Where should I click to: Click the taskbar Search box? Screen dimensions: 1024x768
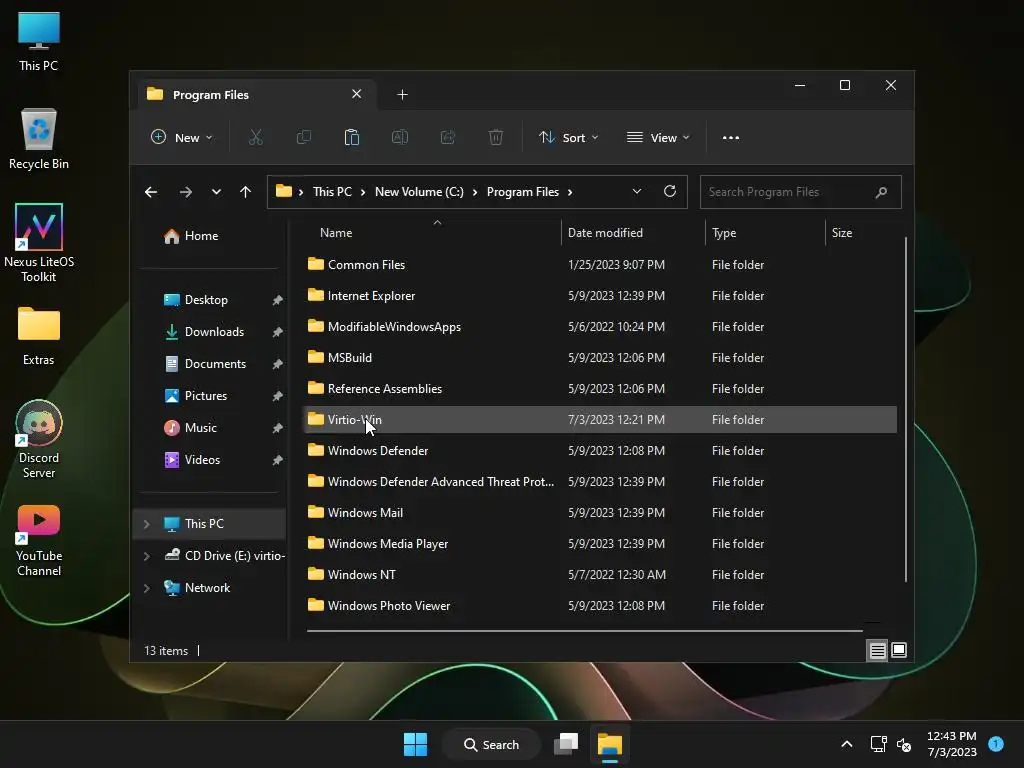tap(491, 744)
